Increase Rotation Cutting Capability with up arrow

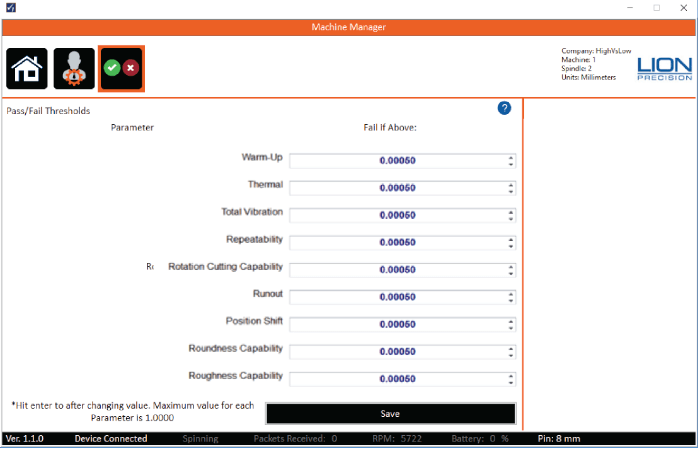511,266
